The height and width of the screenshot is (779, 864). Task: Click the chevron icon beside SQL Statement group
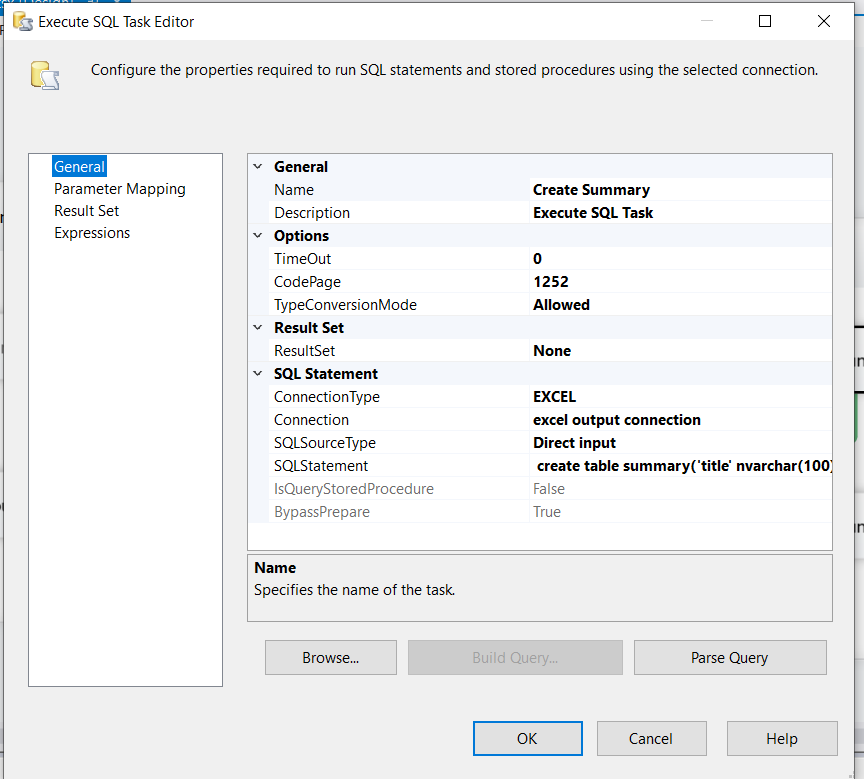(258, 373)
